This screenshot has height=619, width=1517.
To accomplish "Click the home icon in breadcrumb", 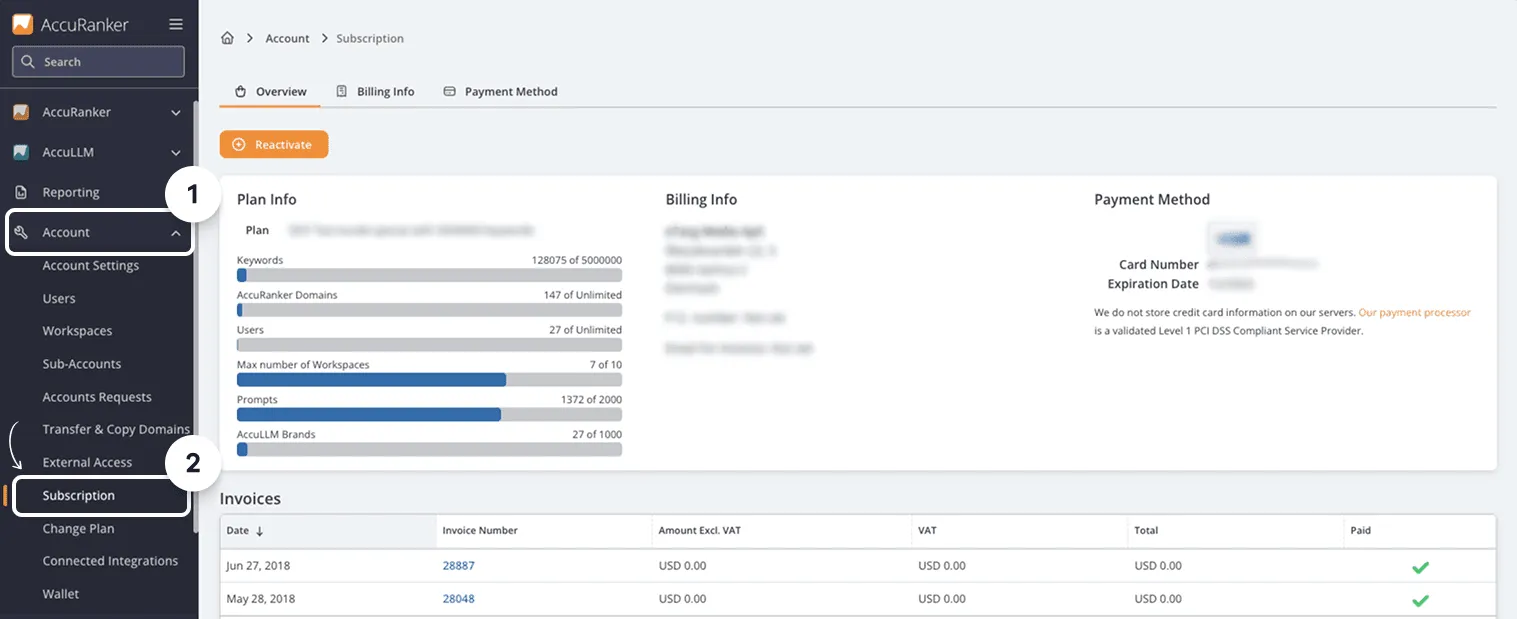I will coord(227,38).
